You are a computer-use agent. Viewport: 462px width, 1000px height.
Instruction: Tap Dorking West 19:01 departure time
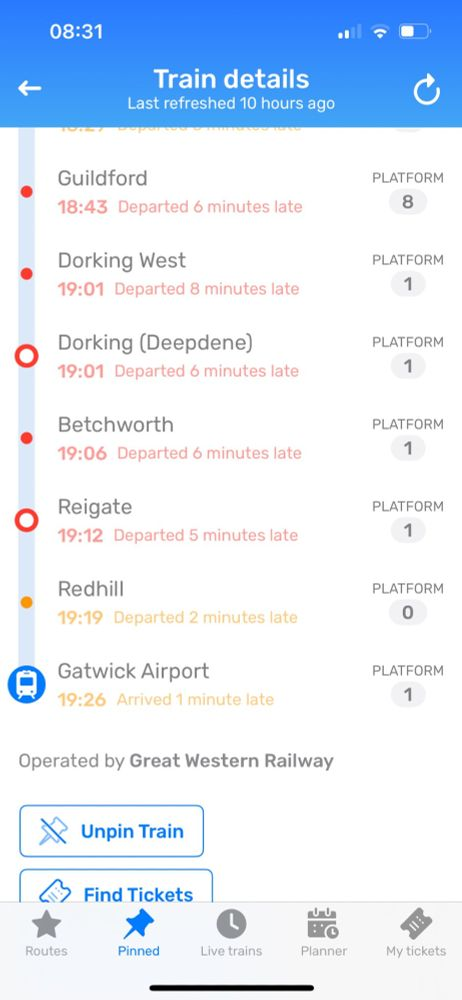pos(81,290)
